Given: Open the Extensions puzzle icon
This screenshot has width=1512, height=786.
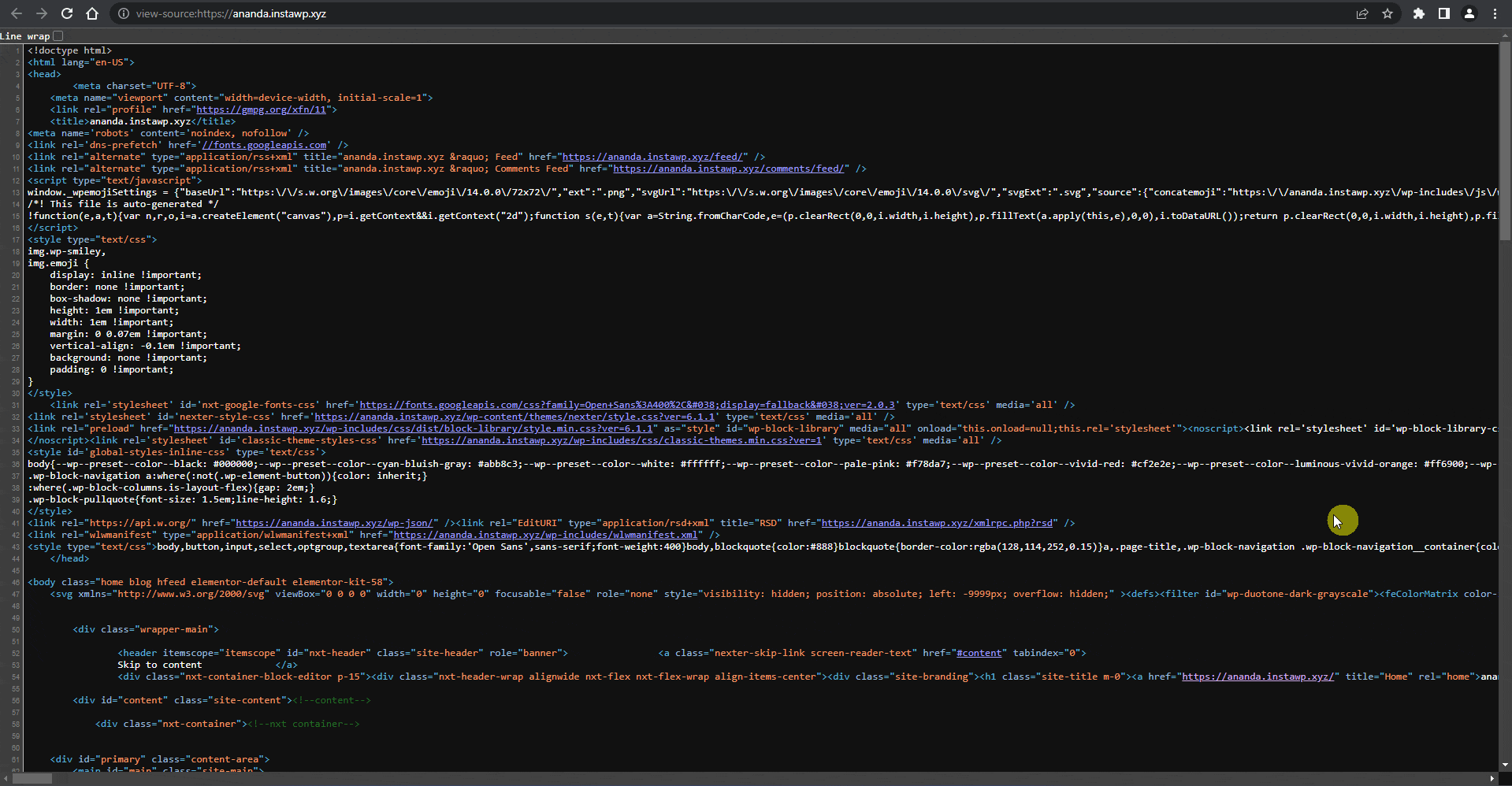Looking at the screenshot, I should click(x=1419, y=13).
